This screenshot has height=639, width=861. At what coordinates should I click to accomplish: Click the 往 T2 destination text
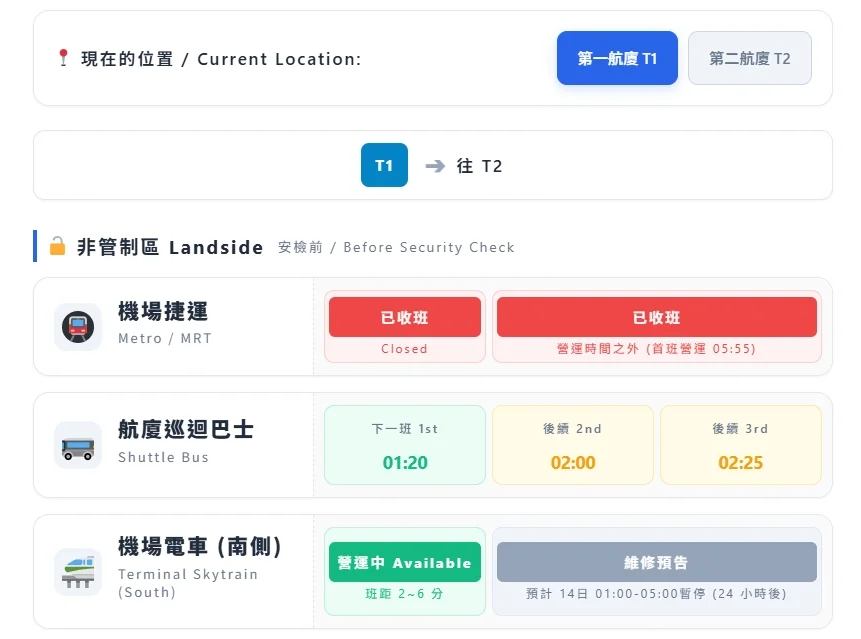479,166
